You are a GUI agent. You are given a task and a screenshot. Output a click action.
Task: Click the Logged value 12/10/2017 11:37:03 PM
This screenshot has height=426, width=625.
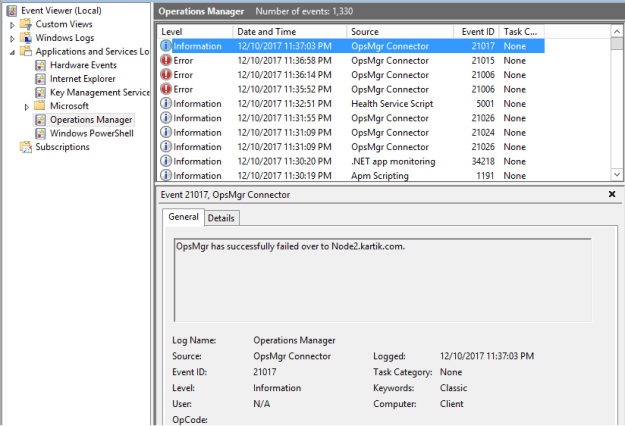[x=487, y=356]
